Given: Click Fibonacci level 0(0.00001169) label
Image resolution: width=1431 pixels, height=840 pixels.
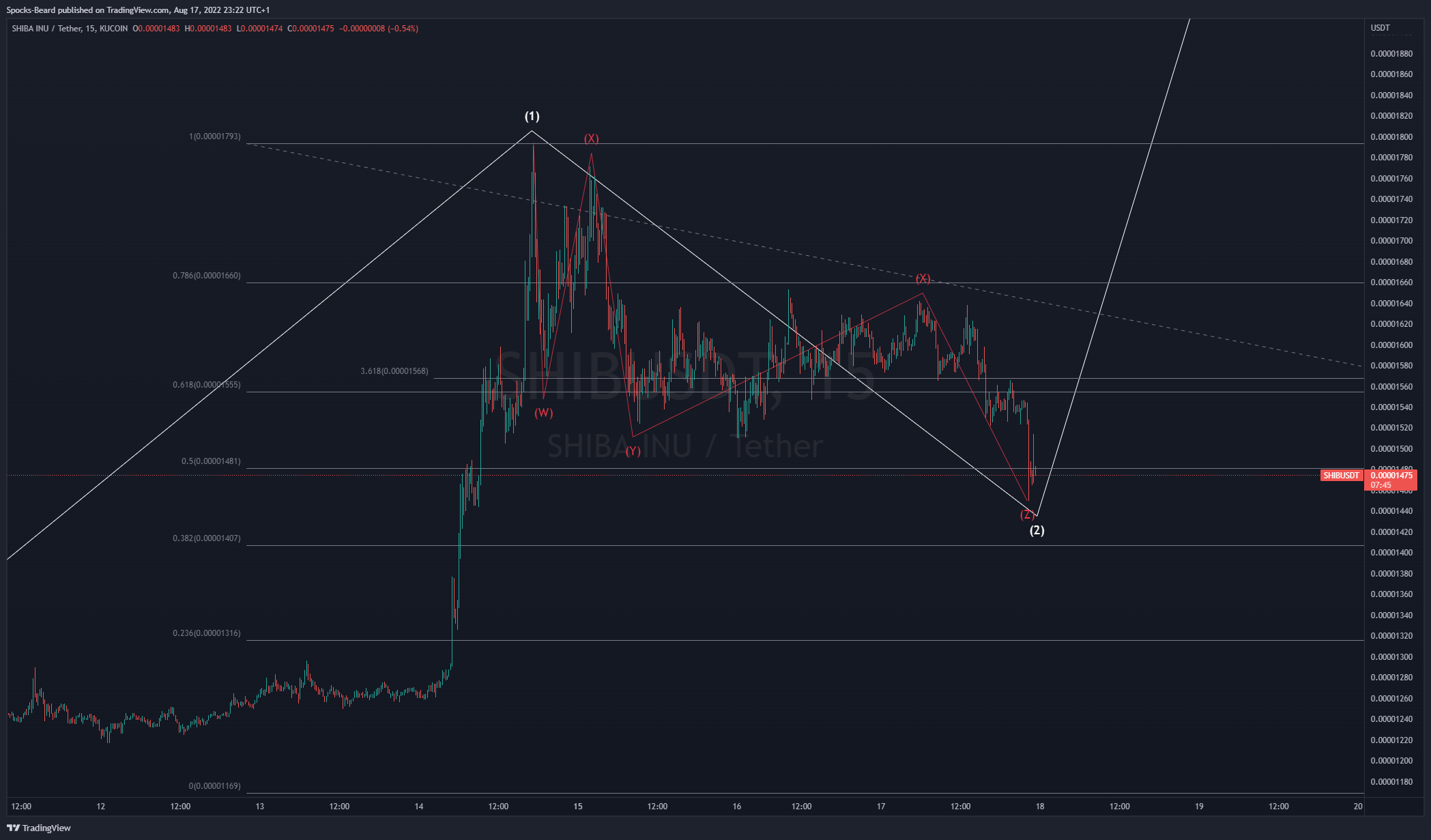Looking at the screenshot, I should pos(215,786).
